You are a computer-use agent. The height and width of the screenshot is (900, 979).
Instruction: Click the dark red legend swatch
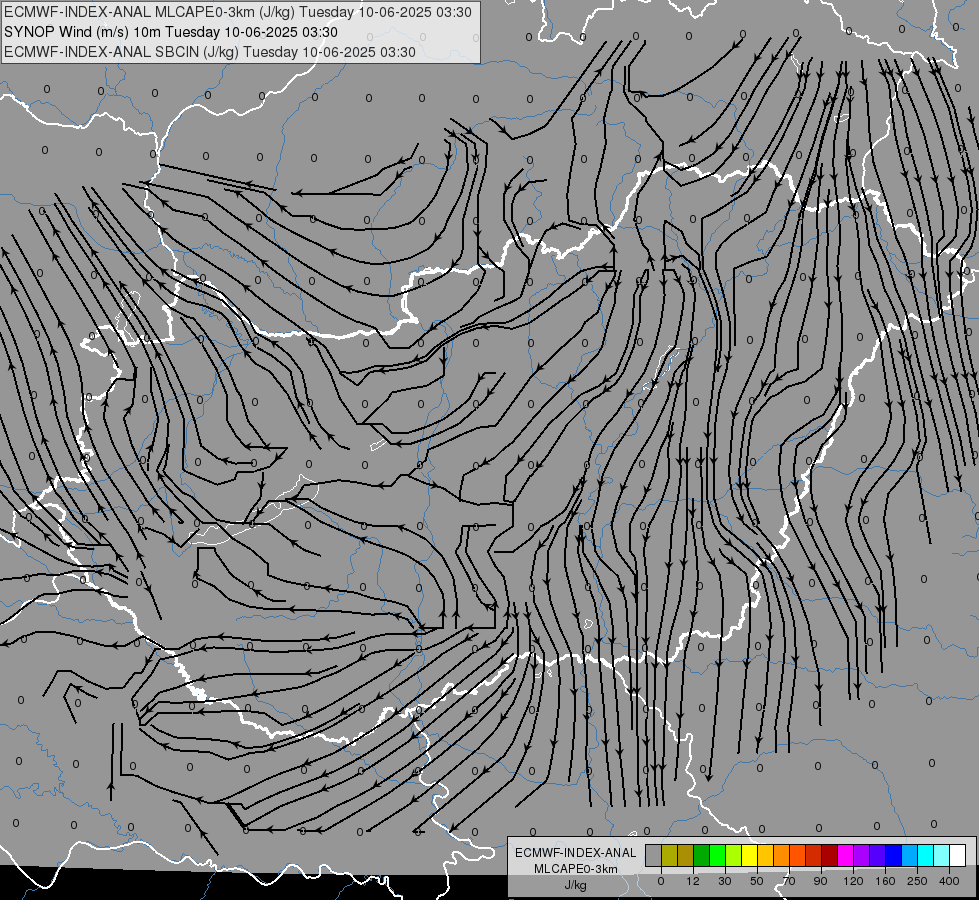(x=829, y=855)
